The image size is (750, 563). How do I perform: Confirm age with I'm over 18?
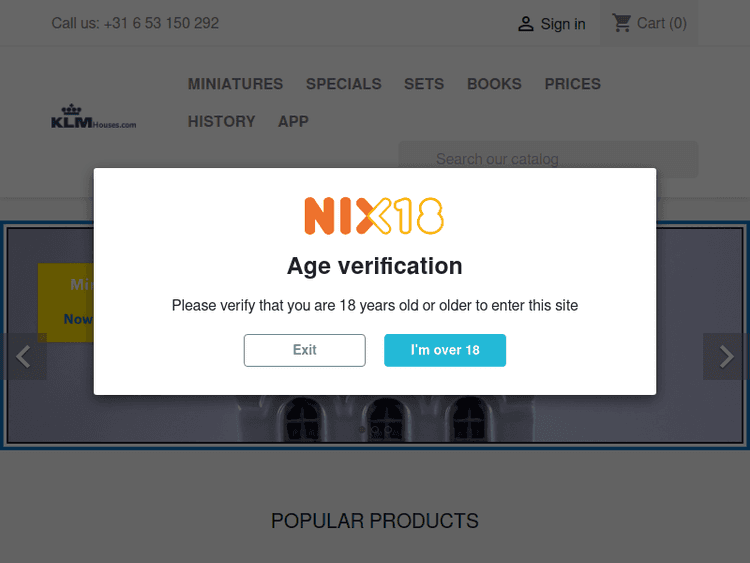[x=445, y=350]
